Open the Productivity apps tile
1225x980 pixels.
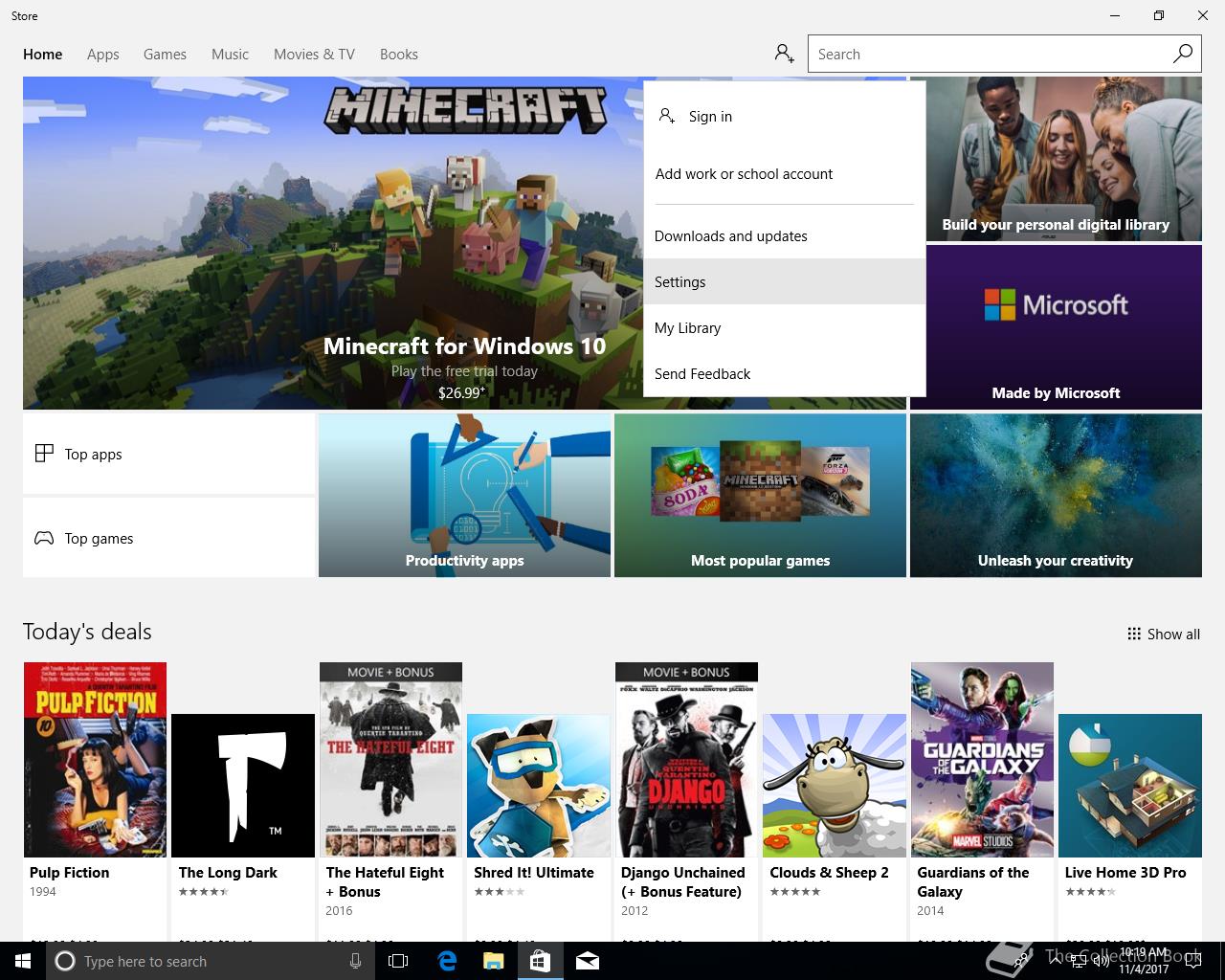tap(464, 495)
